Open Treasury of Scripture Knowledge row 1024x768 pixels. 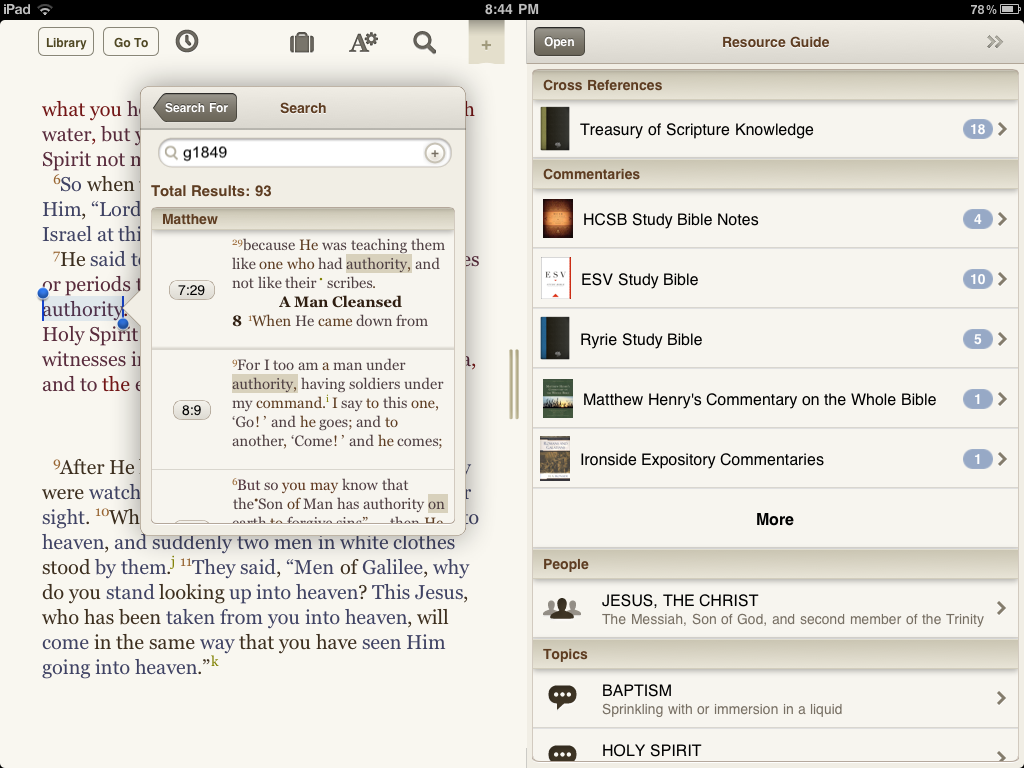775,129
